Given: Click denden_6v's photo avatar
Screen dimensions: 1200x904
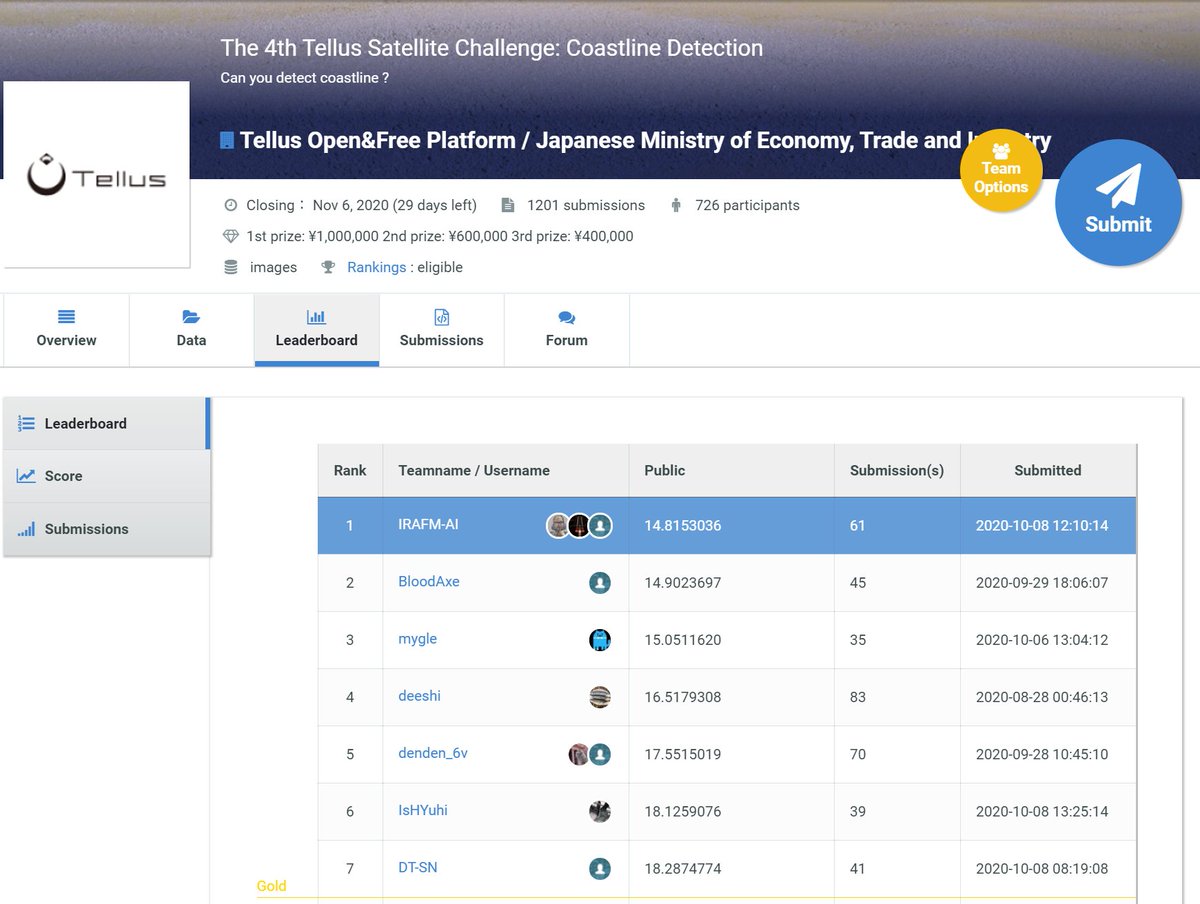Looking at the screenshot, I should (579, 754).
